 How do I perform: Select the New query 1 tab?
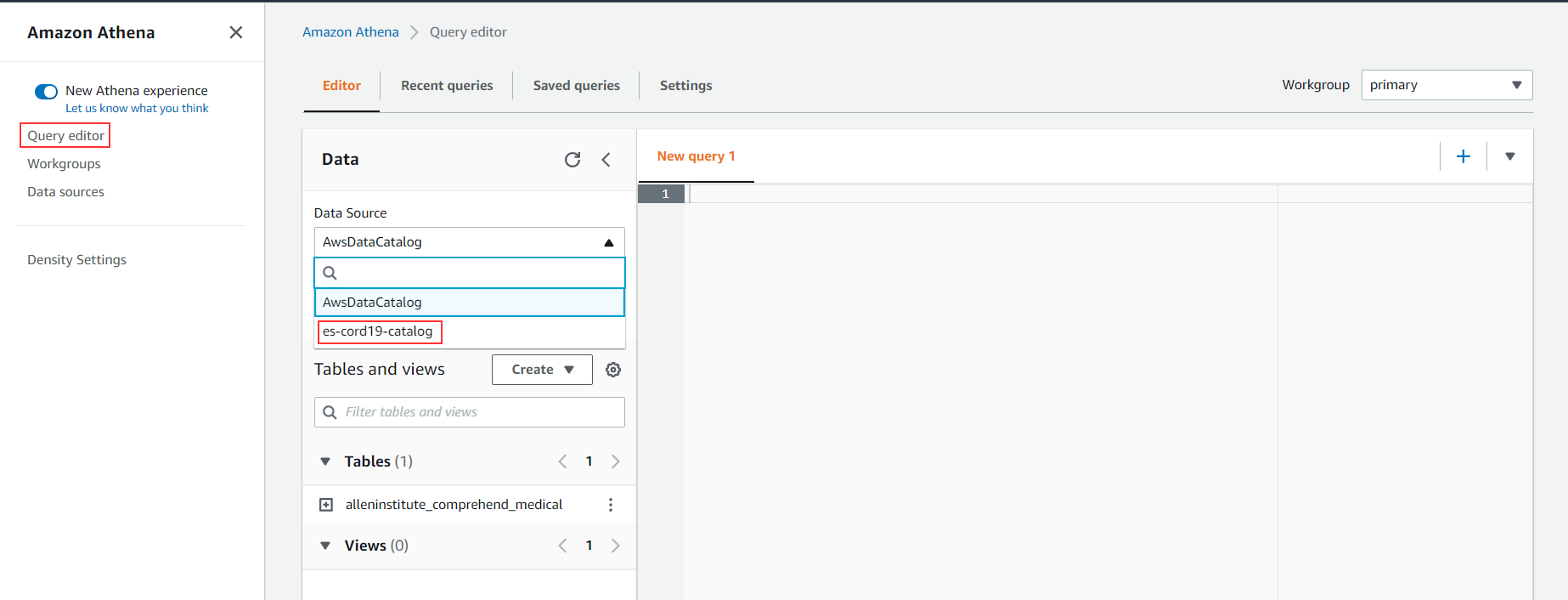click(696, 156)
